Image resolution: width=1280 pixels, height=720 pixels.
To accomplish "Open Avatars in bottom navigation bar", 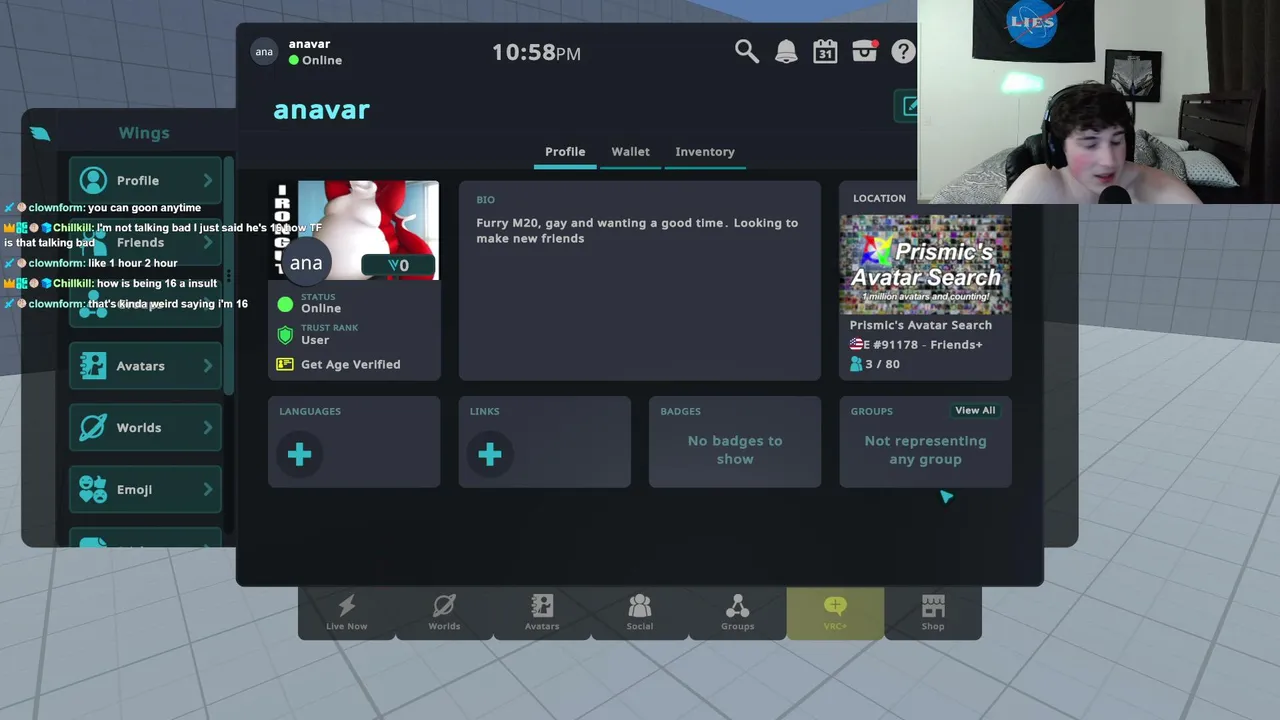I will click(542, 612).
